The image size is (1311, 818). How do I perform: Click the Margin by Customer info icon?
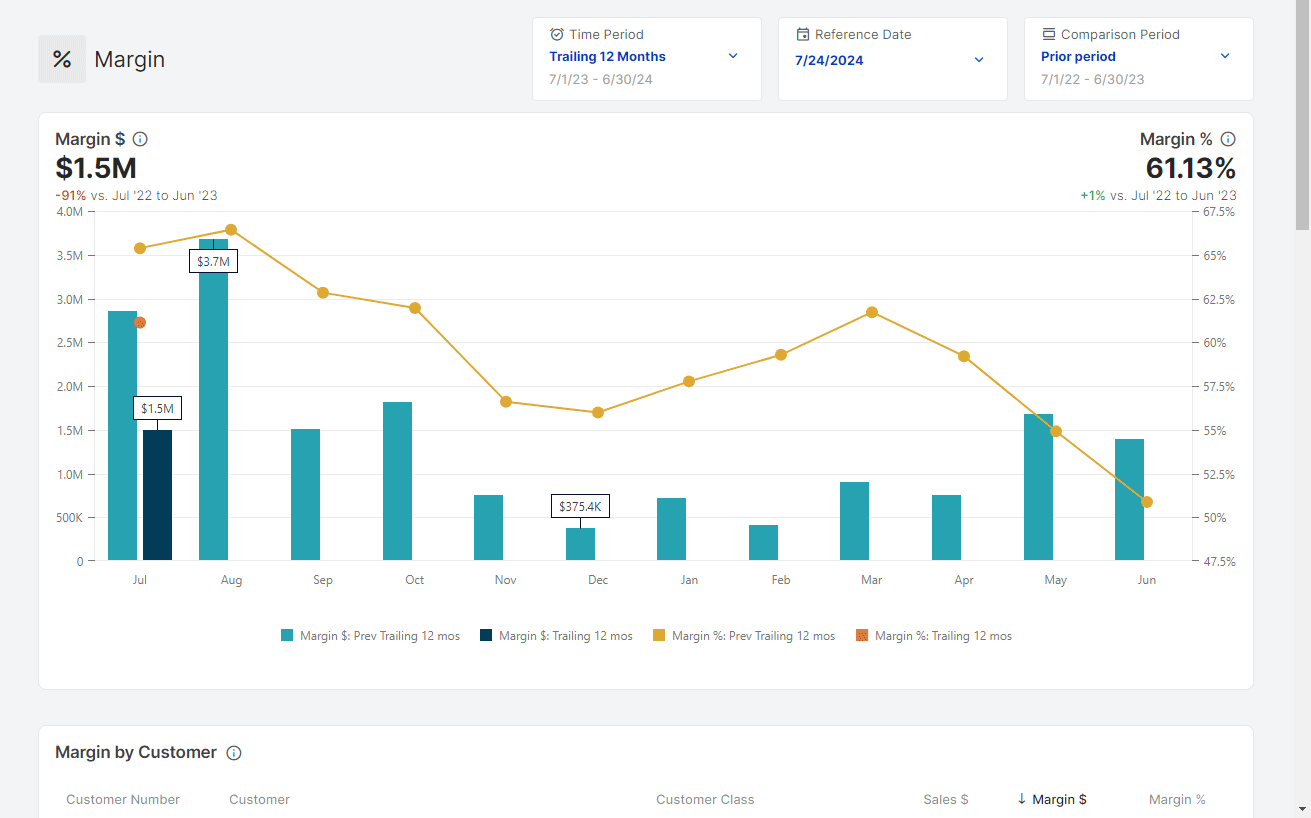point(234,753)
